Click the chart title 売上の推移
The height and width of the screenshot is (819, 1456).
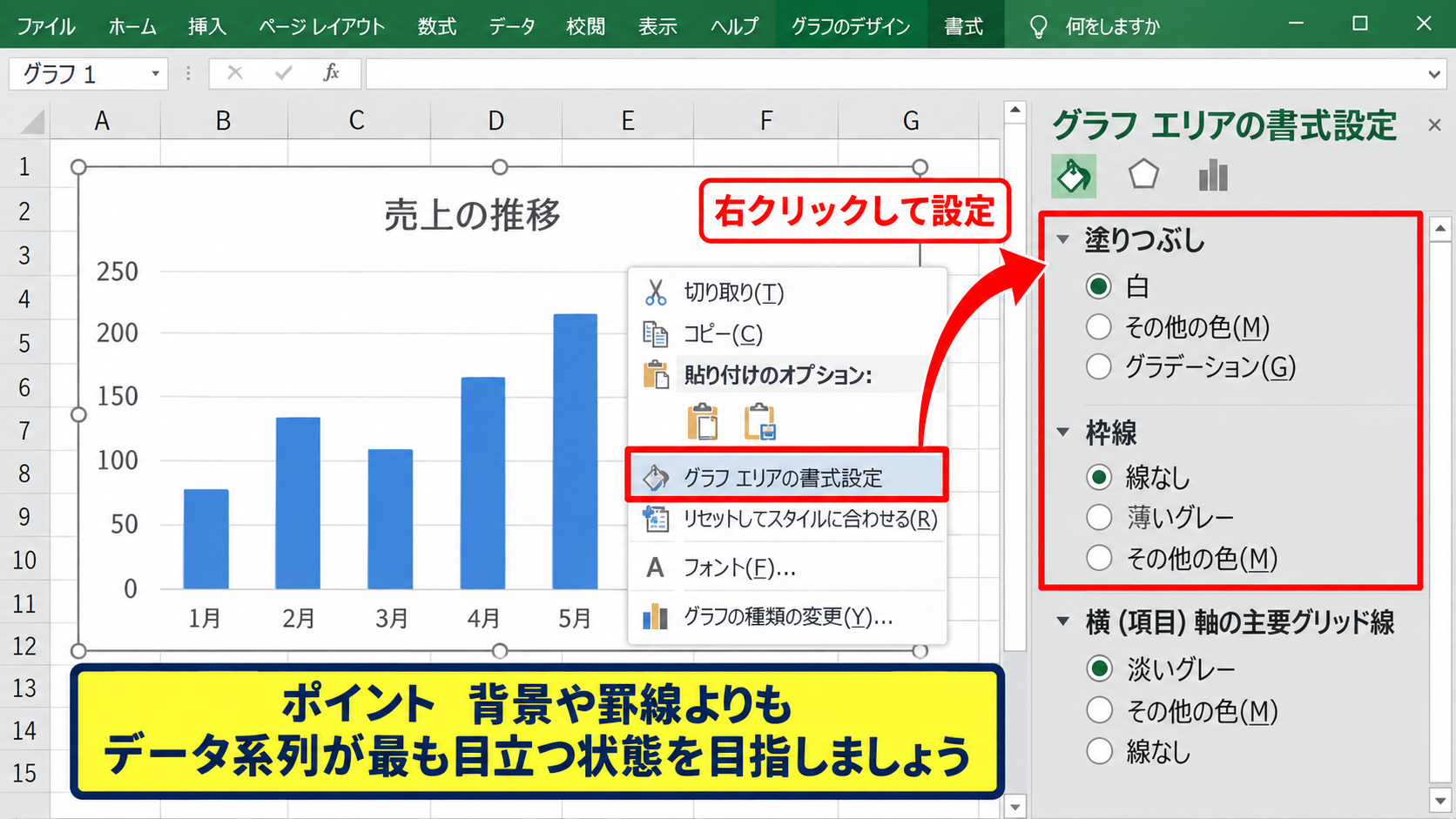coord(472,215)
